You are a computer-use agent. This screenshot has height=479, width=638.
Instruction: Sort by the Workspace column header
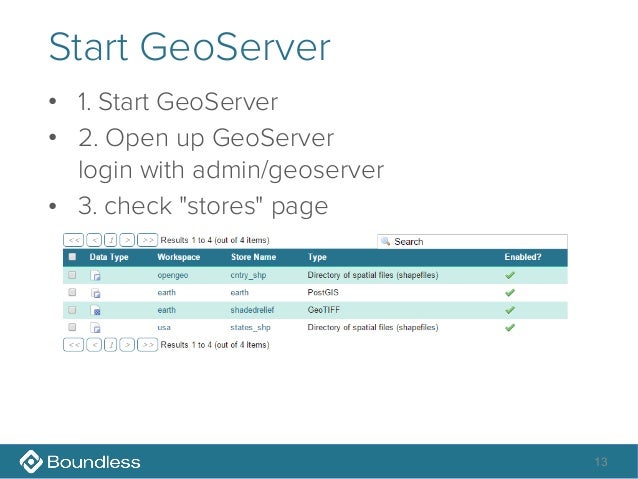[179, 257]
